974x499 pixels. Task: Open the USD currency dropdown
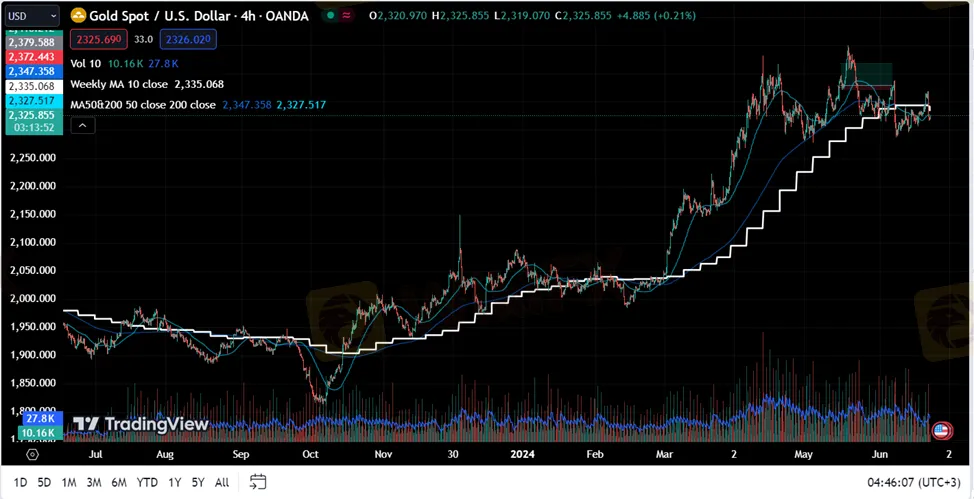point(32,16)
